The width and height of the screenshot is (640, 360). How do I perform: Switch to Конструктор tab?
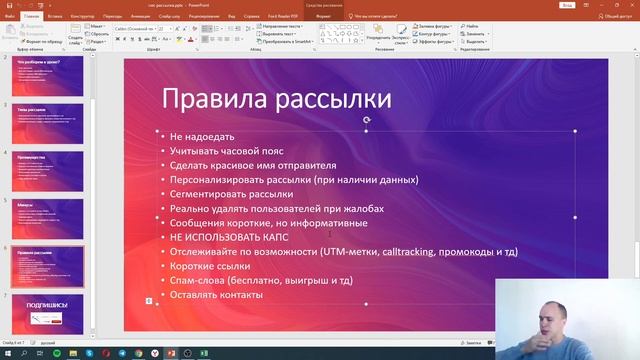point(82,16)
